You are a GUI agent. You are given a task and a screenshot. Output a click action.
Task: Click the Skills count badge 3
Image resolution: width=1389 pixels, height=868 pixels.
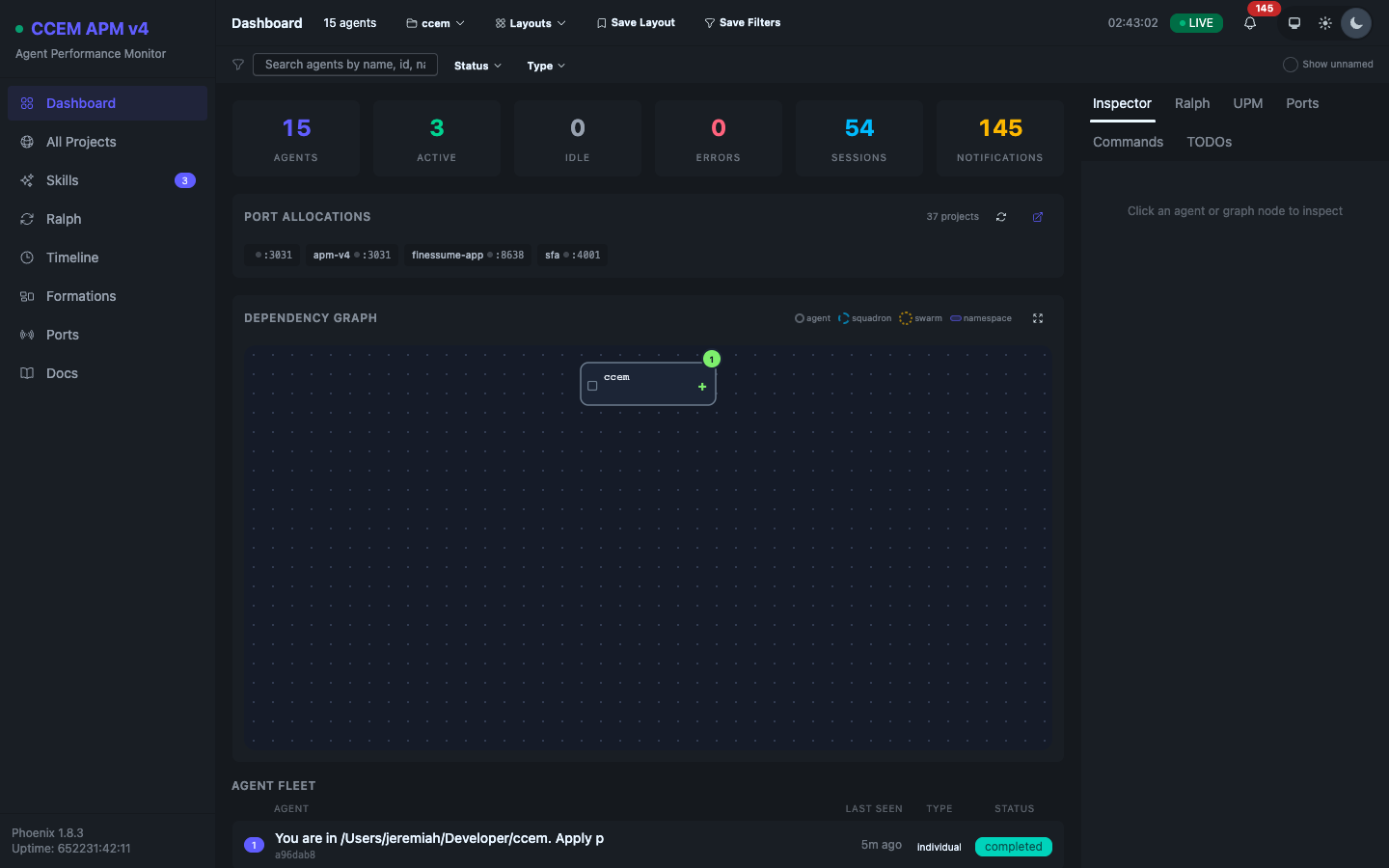185,180
